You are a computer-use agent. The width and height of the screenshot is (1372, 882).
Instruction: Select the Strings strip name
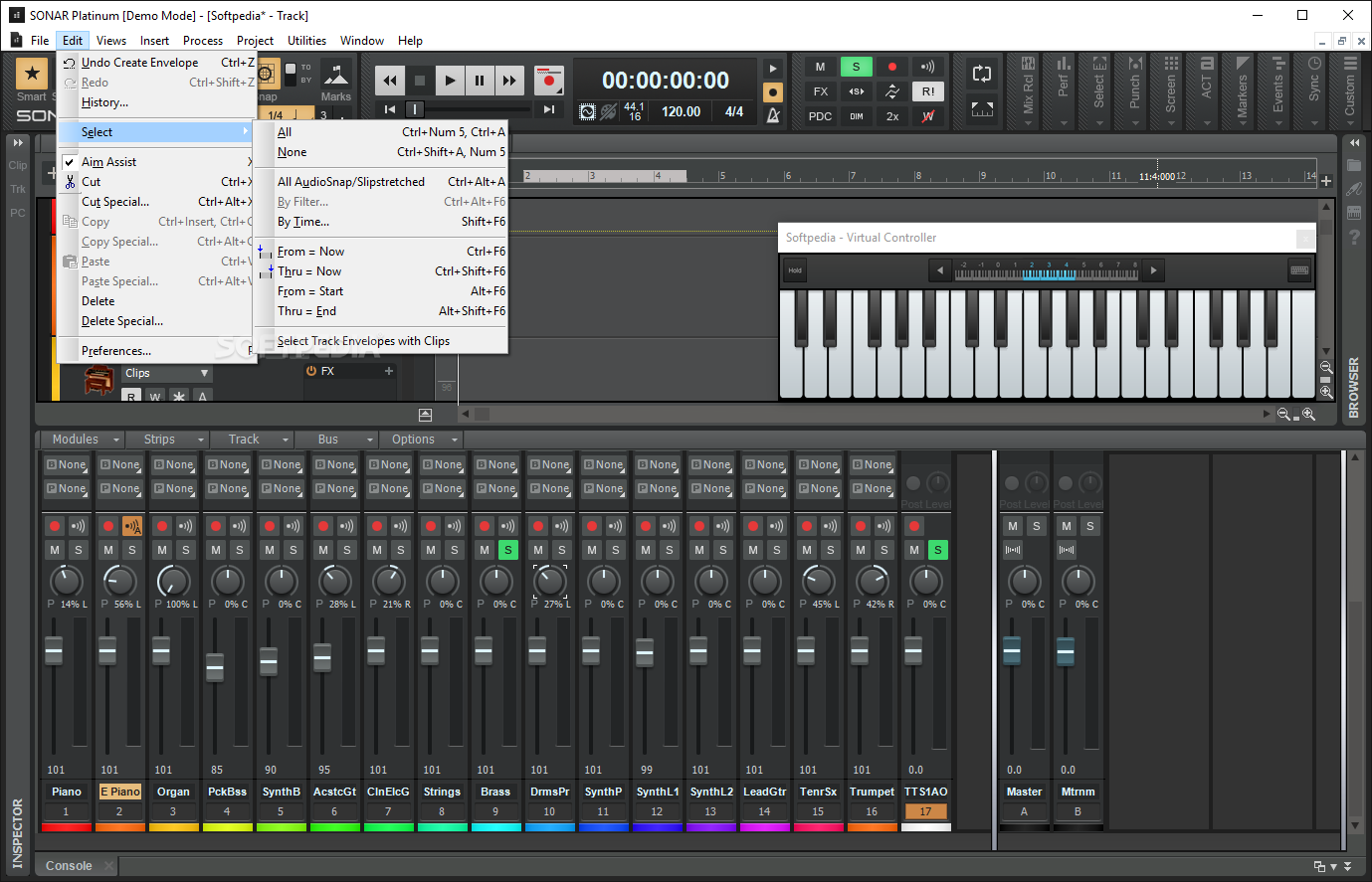point(442,792)
